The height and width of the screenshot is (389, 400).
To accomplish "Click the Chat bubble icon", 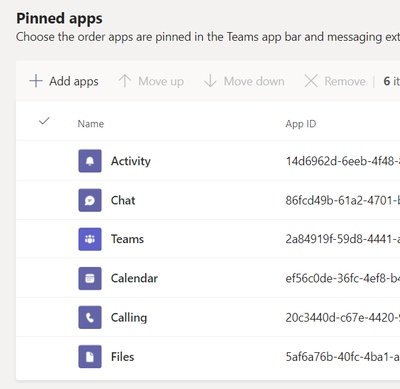I will pyautogui.click(x=90, y=200).
